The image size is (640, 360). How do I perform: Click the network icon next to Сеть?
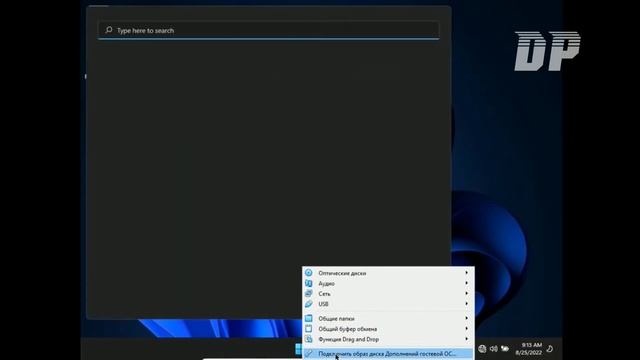pos(309,293)
